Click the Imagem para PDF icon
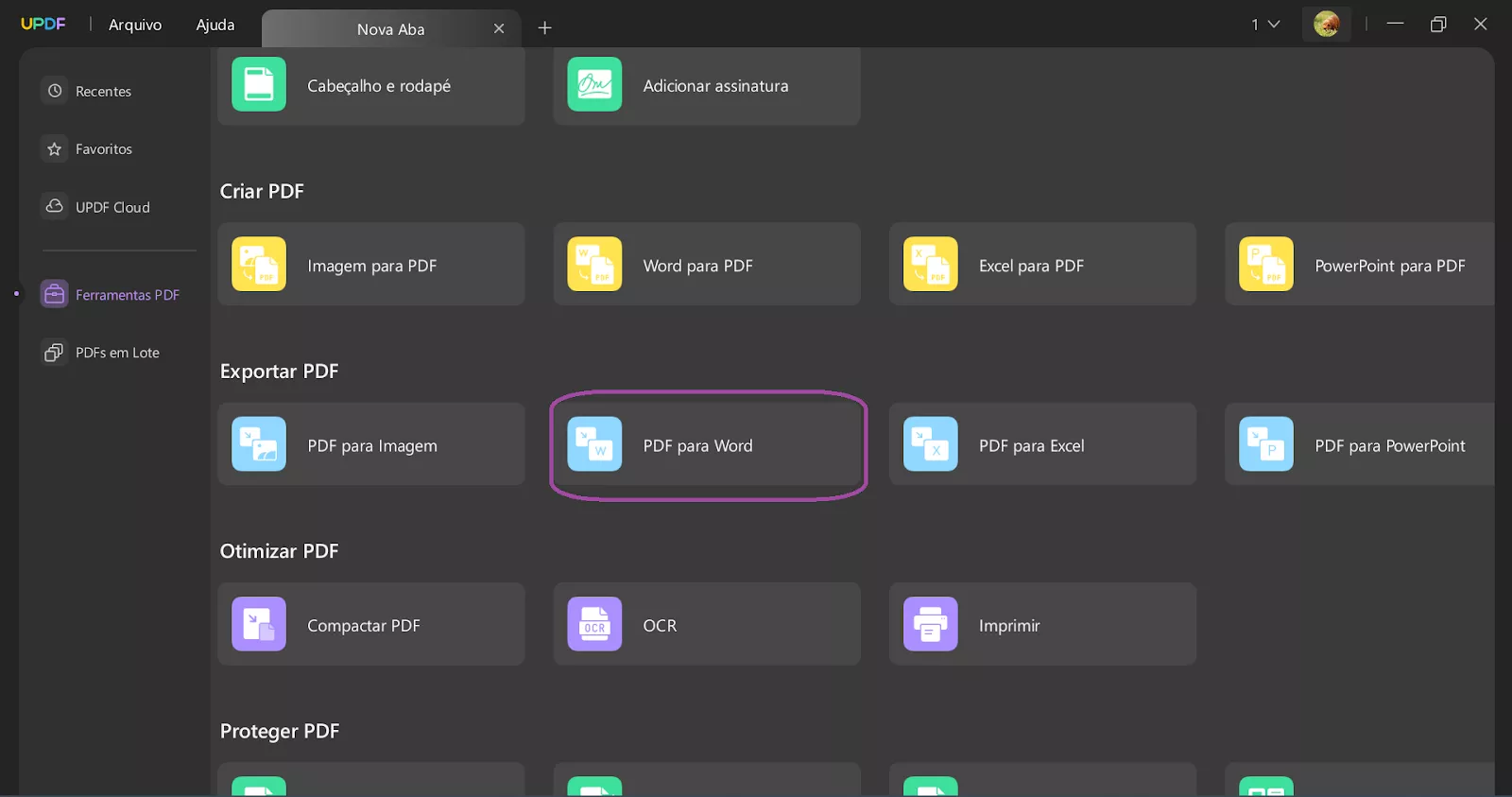The height and width of the screenshot is (797, 1512). click(x=259, y=264)
